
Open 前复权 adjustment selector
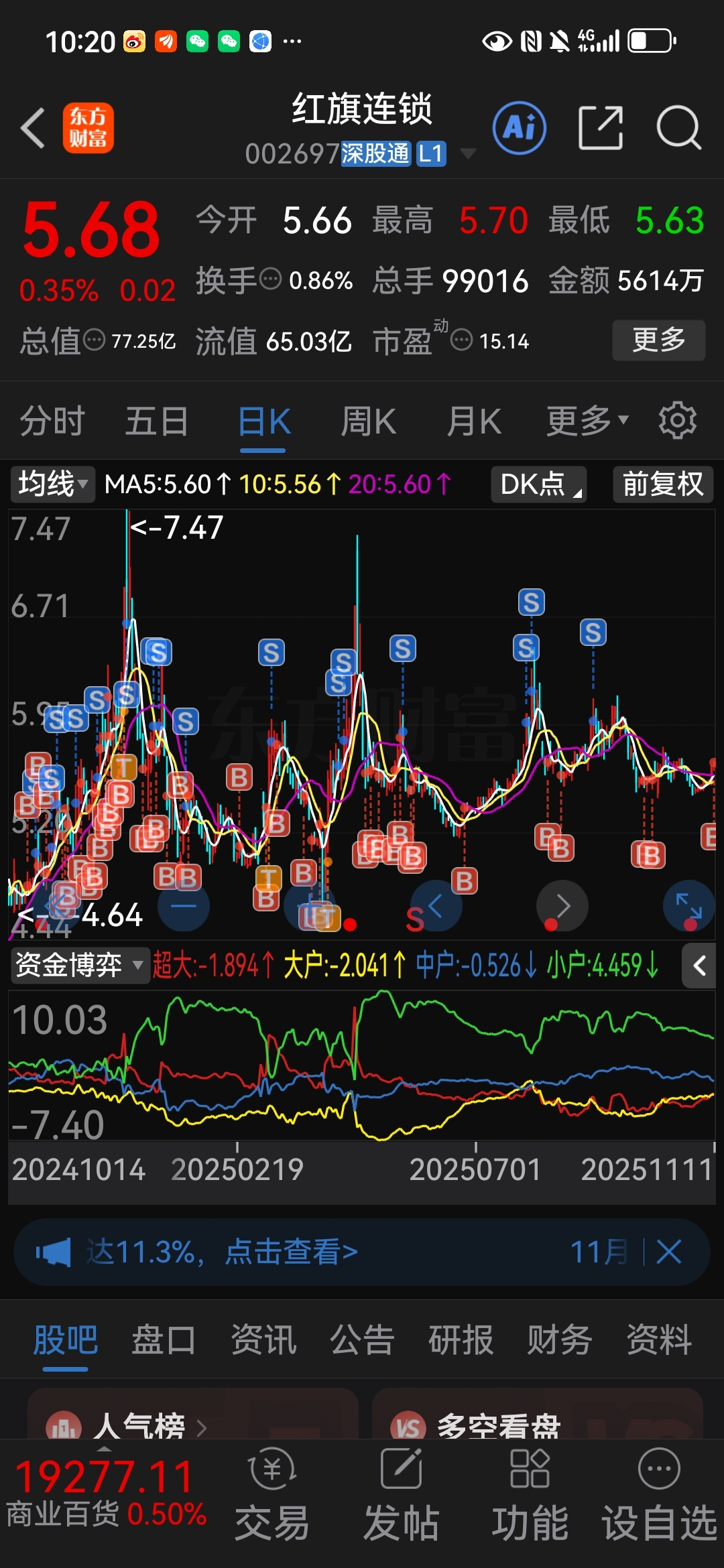(x=663, y=484)
